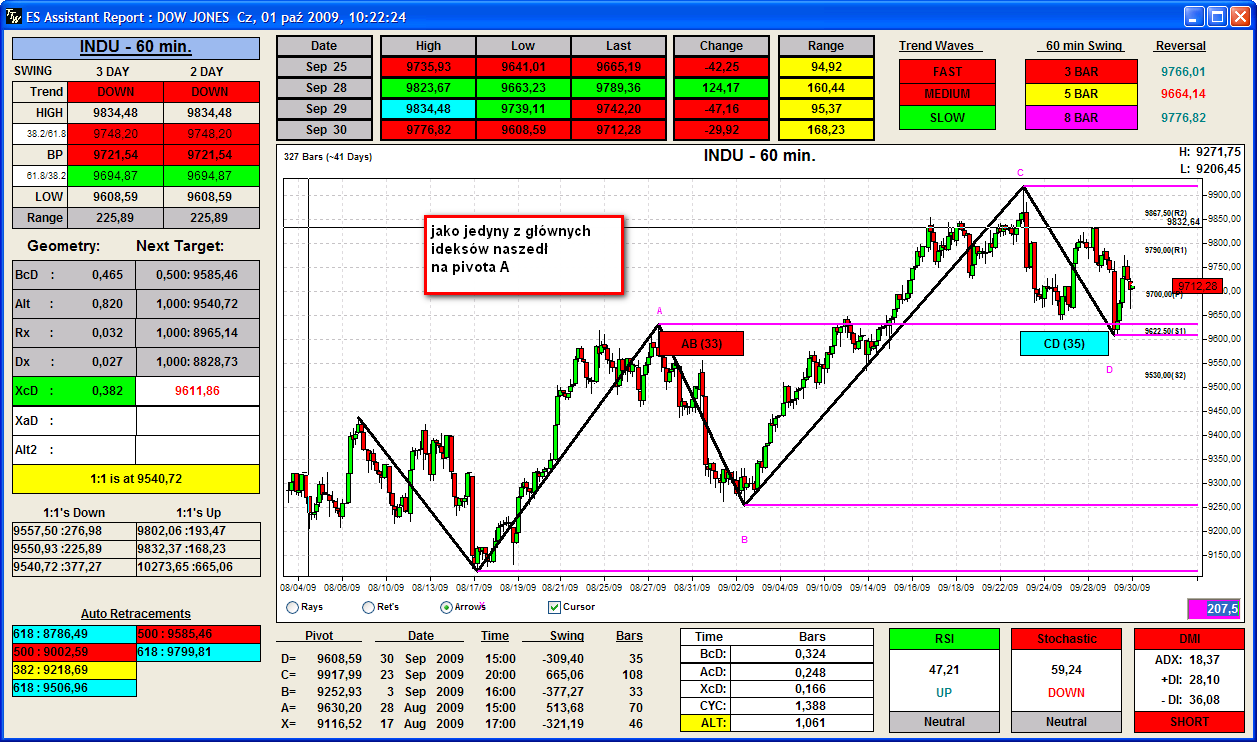Image resolution: width=1257 pixels, height=742 pixels.
Task: Click the 618 : 9506,96 retracement cell
Action: click(73, 688)
